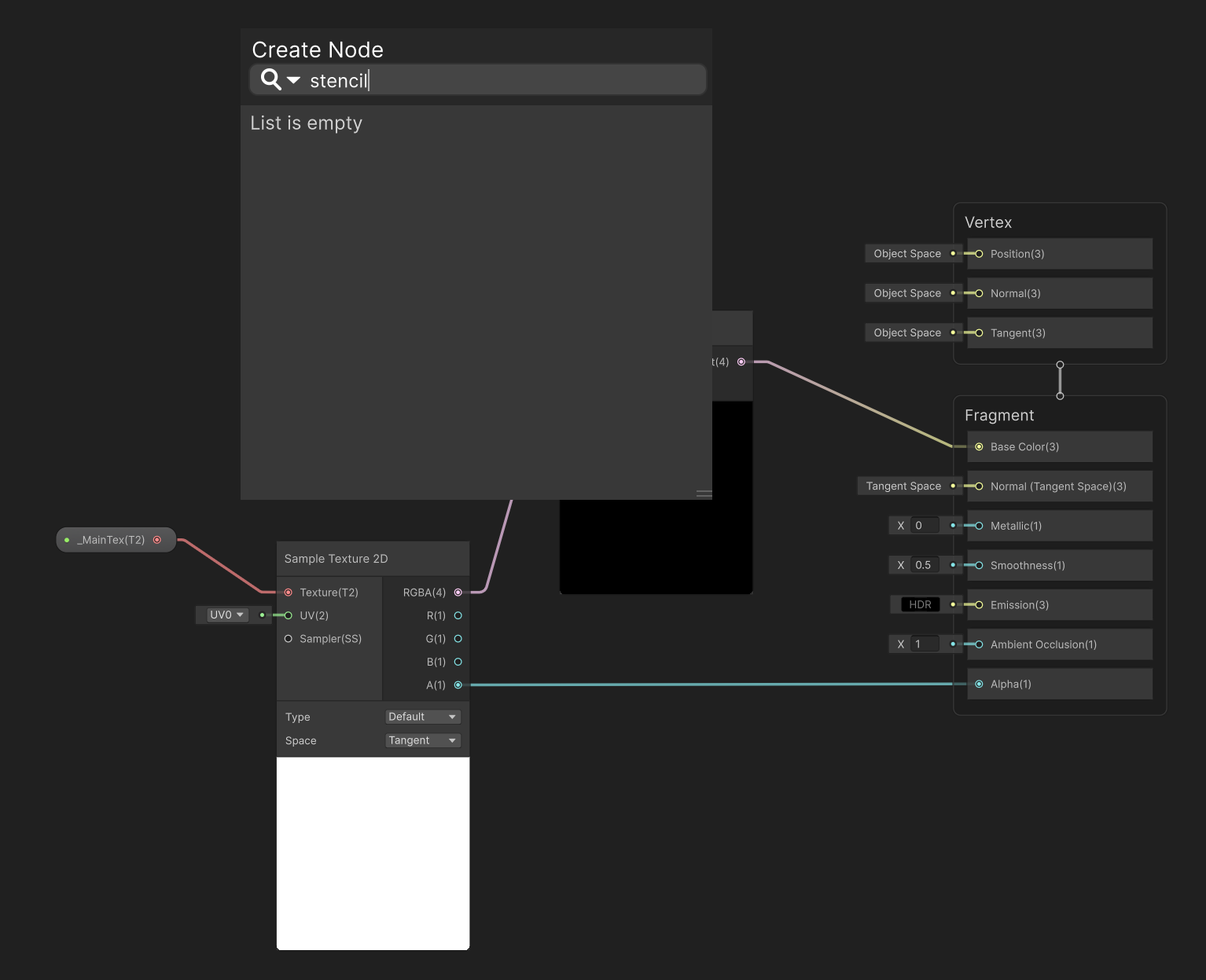Click the partially hidden (4) output port
This screenshot has width=1206, height=980.
741,362
